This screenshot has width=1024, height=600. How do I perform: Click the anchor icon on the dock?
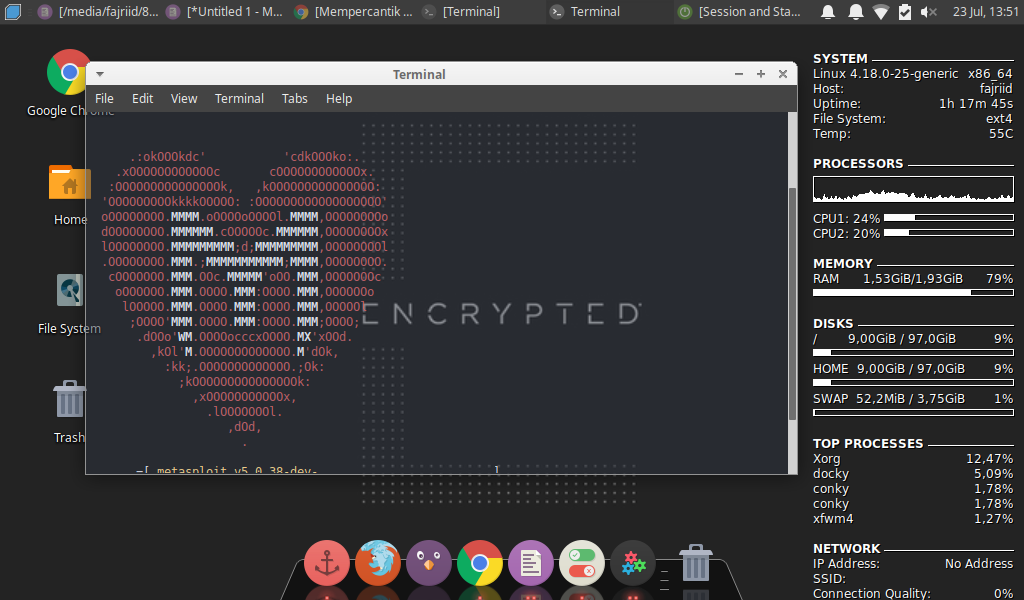click(x=327, y=562)
